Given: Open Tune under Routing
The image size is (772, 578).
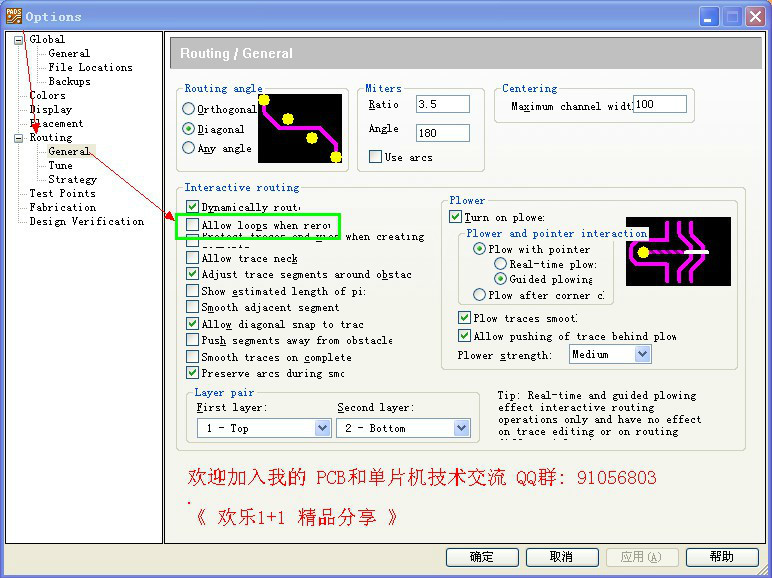Looking at the screenshot, I should pyautogui.click(x=61, y=165).
